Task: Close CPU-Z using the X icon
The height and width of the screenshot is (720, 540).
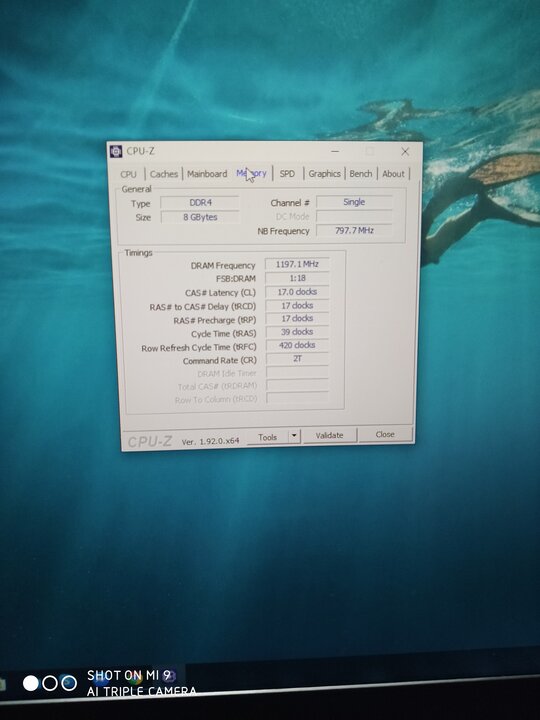Action: [405, 152]
